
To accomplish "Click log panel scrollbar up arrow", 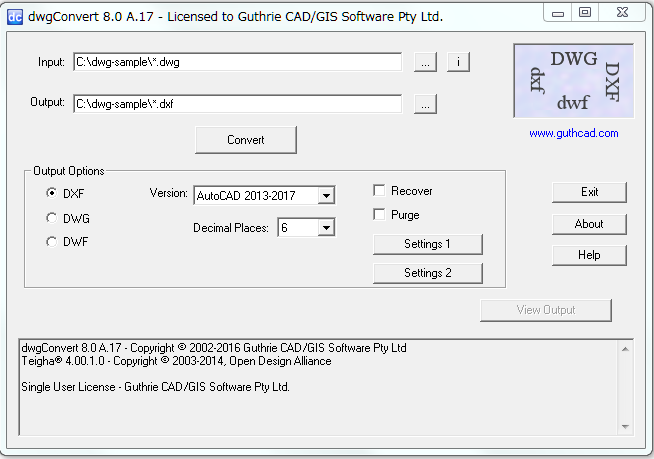I will click(625, 349).
